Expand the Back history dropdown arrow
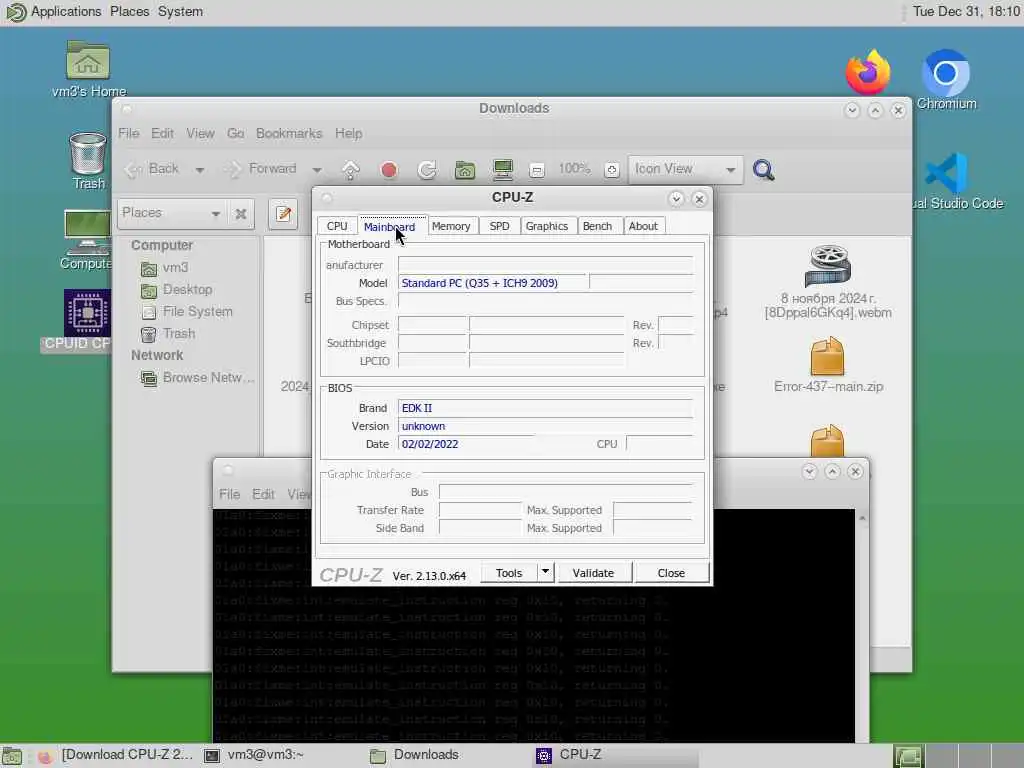The height and width of the screenshot is (768, 1024). point(200,170)
